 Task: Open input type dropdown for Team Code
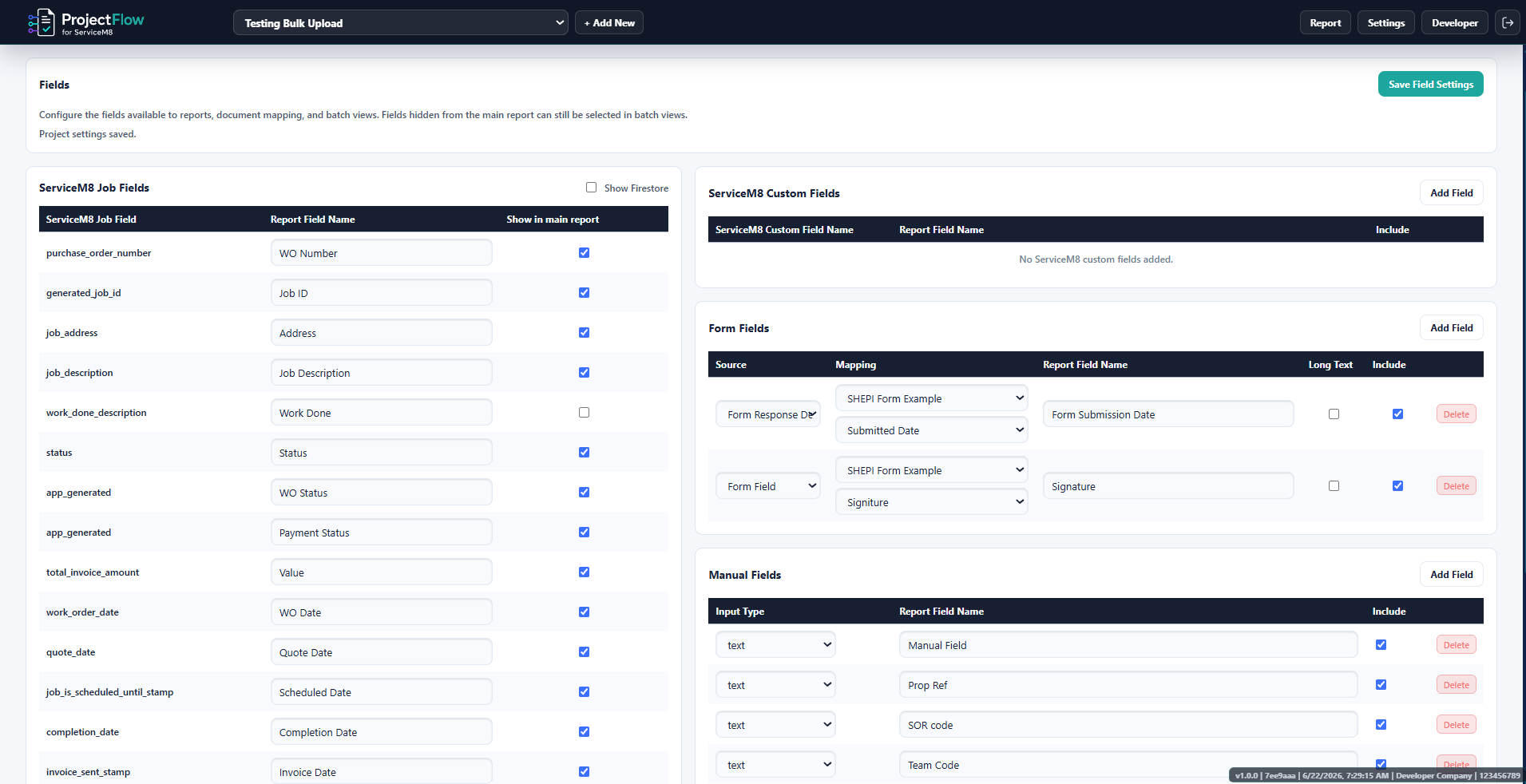(x=775, y=765)
